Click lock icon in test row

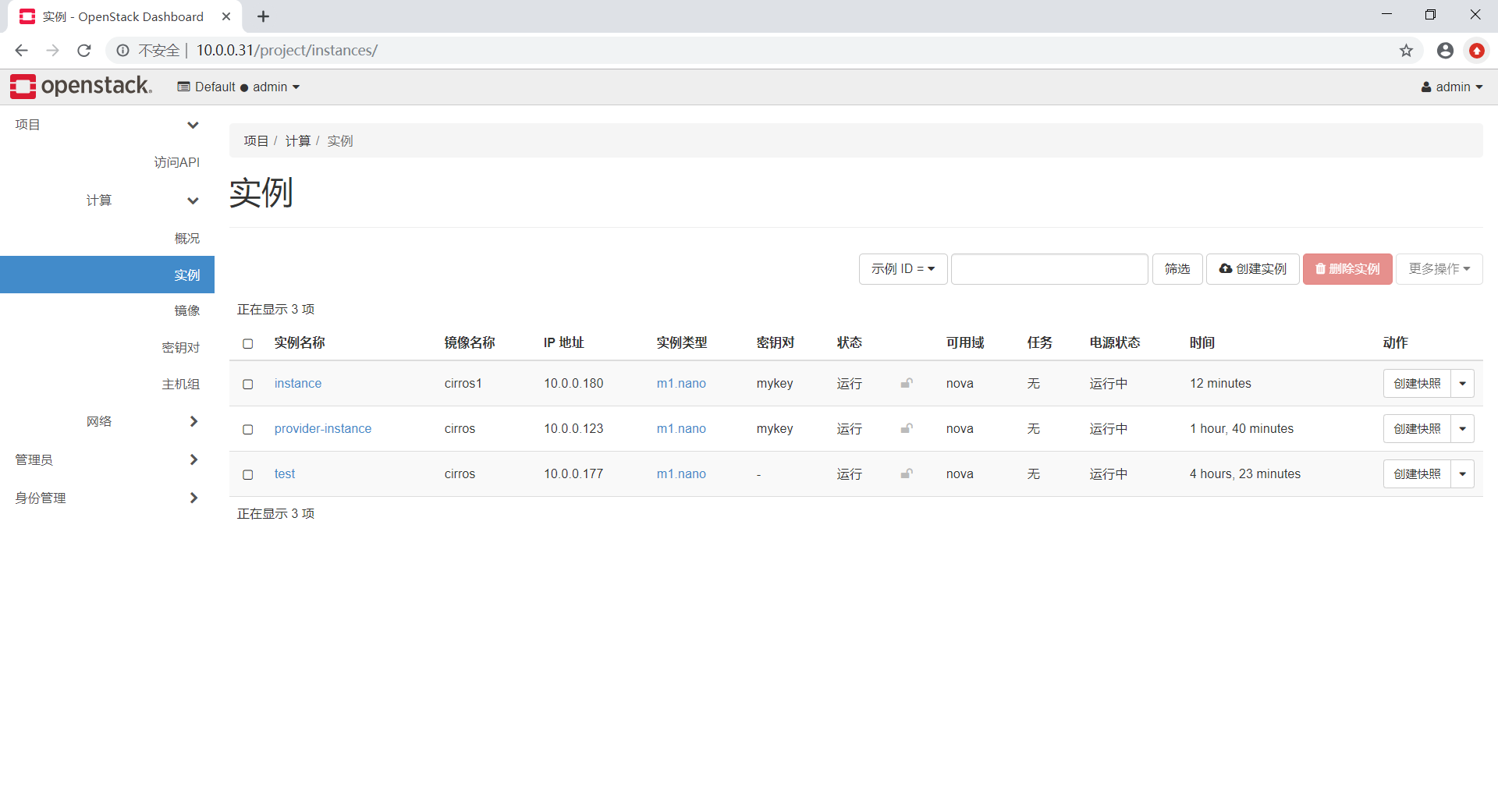coord(907,473)
